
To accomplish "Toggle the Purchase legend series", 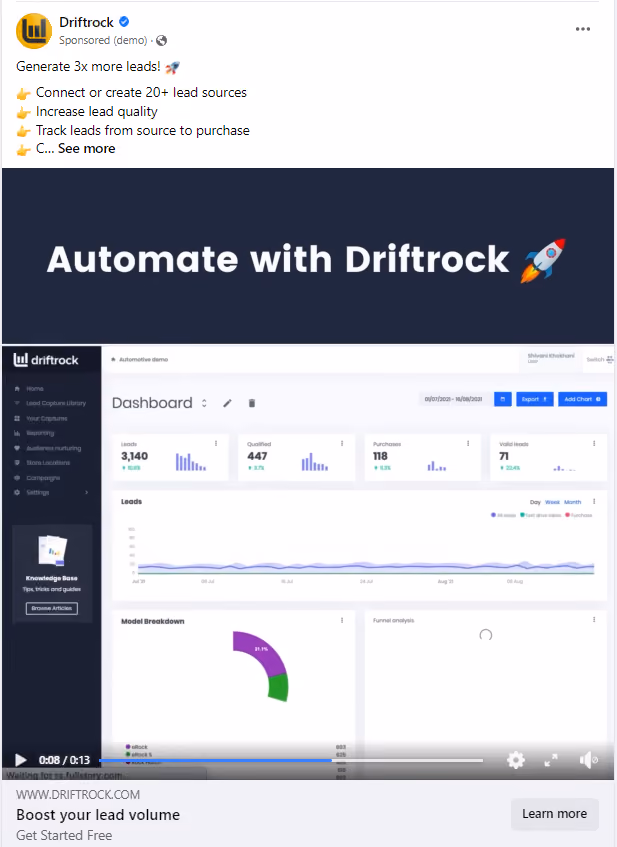I will 579,515.
